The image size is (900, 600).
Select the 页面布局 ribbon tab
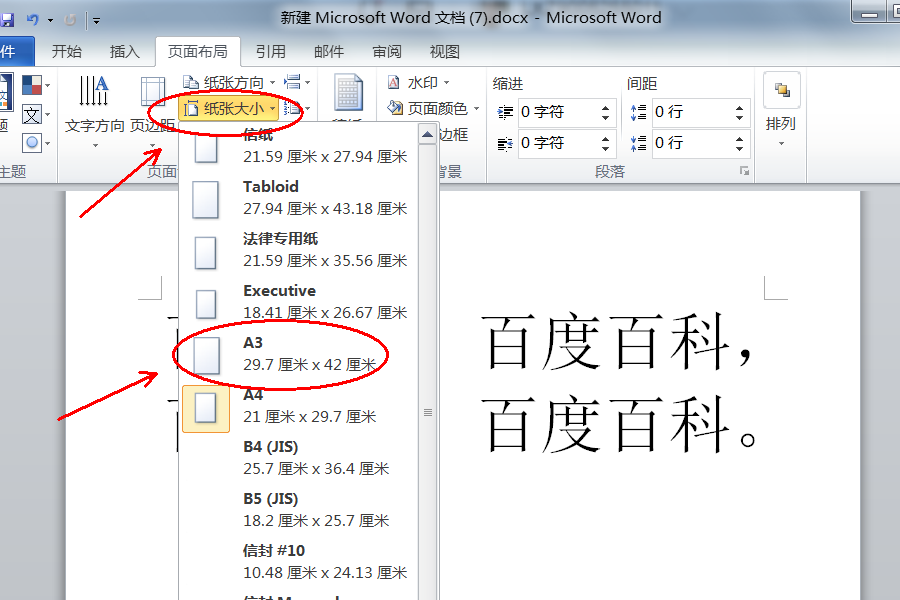(x=197, y=52)
